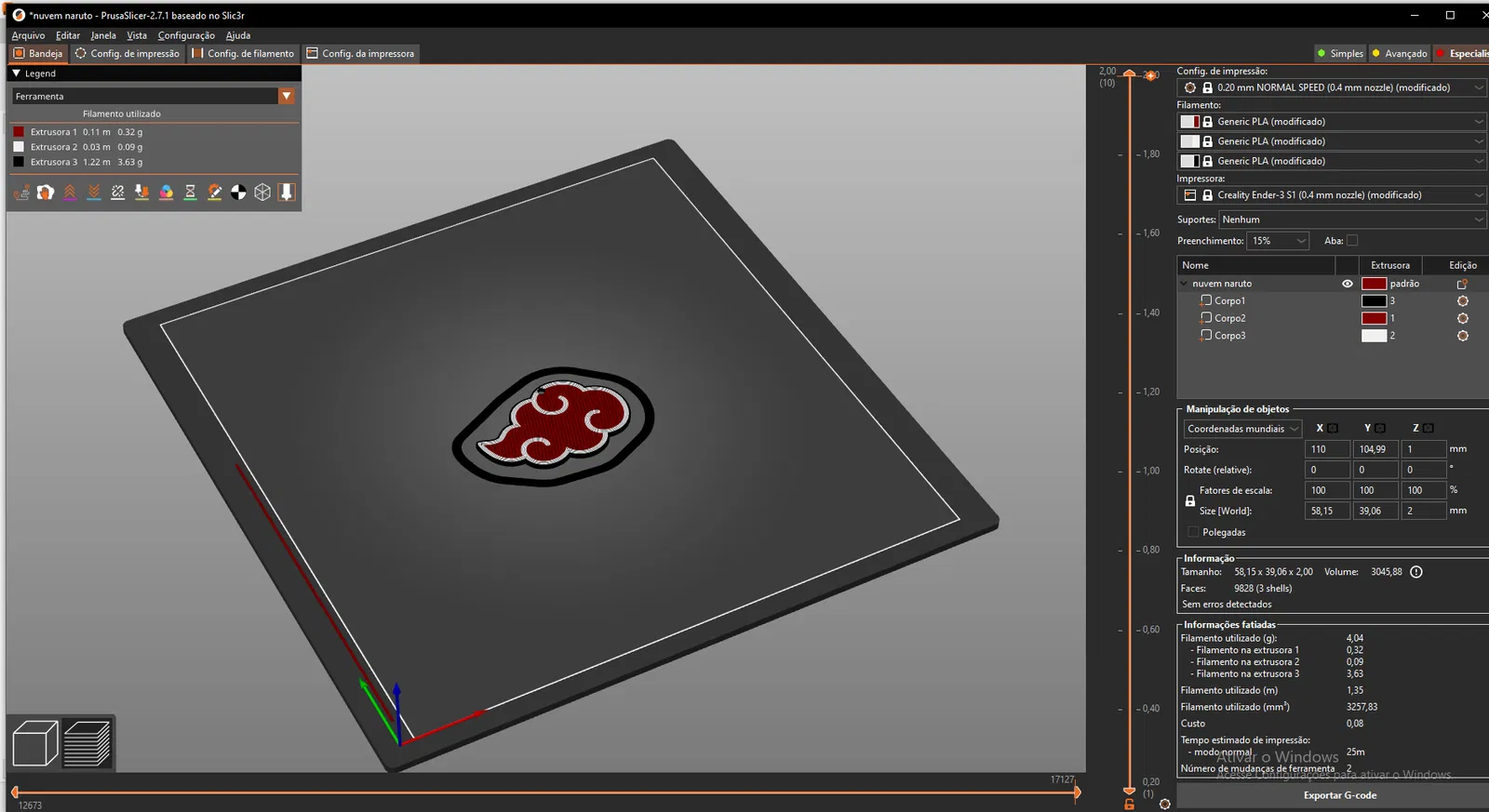Collapse the nuvem naruto object tree
Viewport: 1489px width, 812px height.
coord(1185,284)
